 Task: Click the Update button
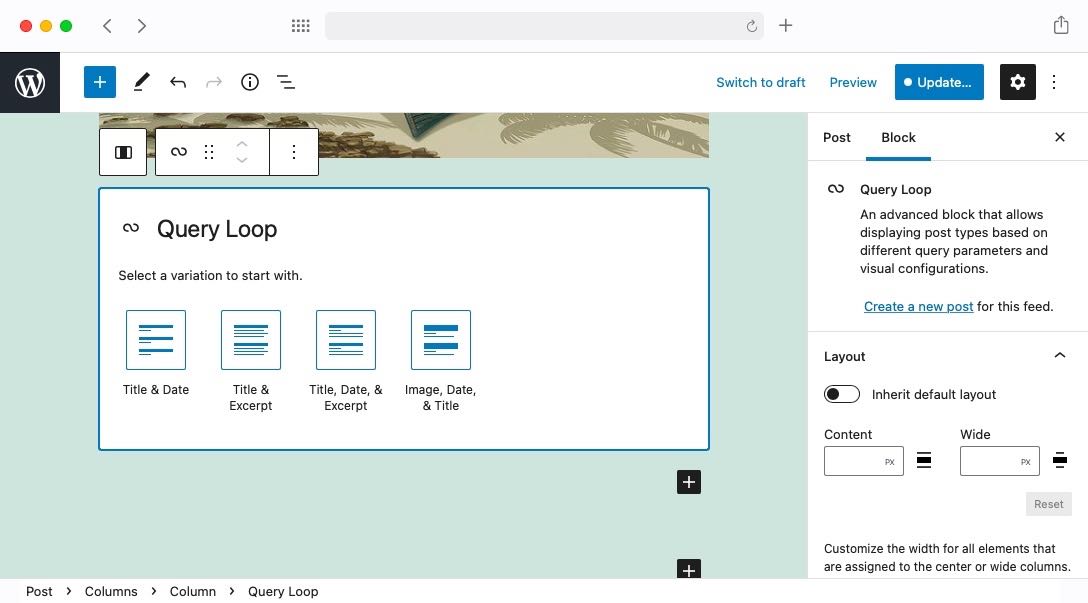938,82
